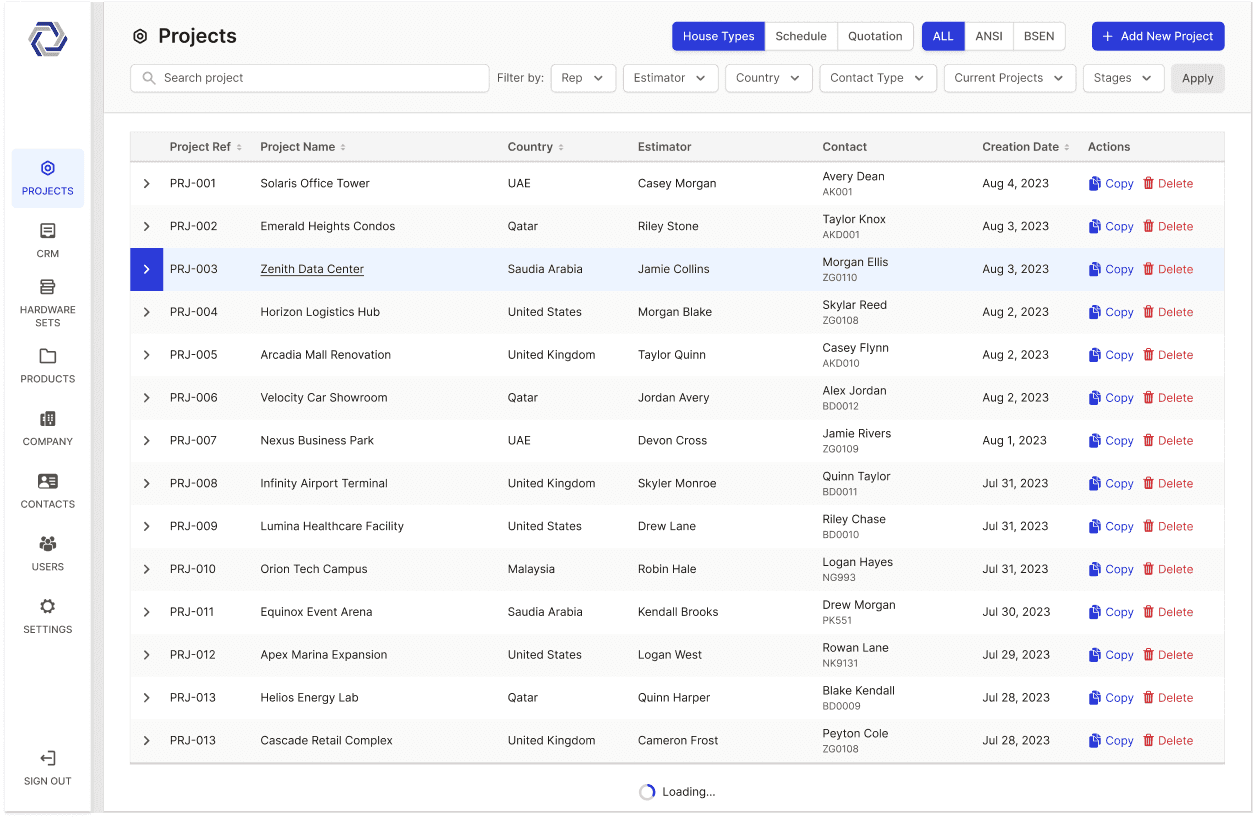Expand the highlighted PRJ-003 row

(x=146, y=269)
